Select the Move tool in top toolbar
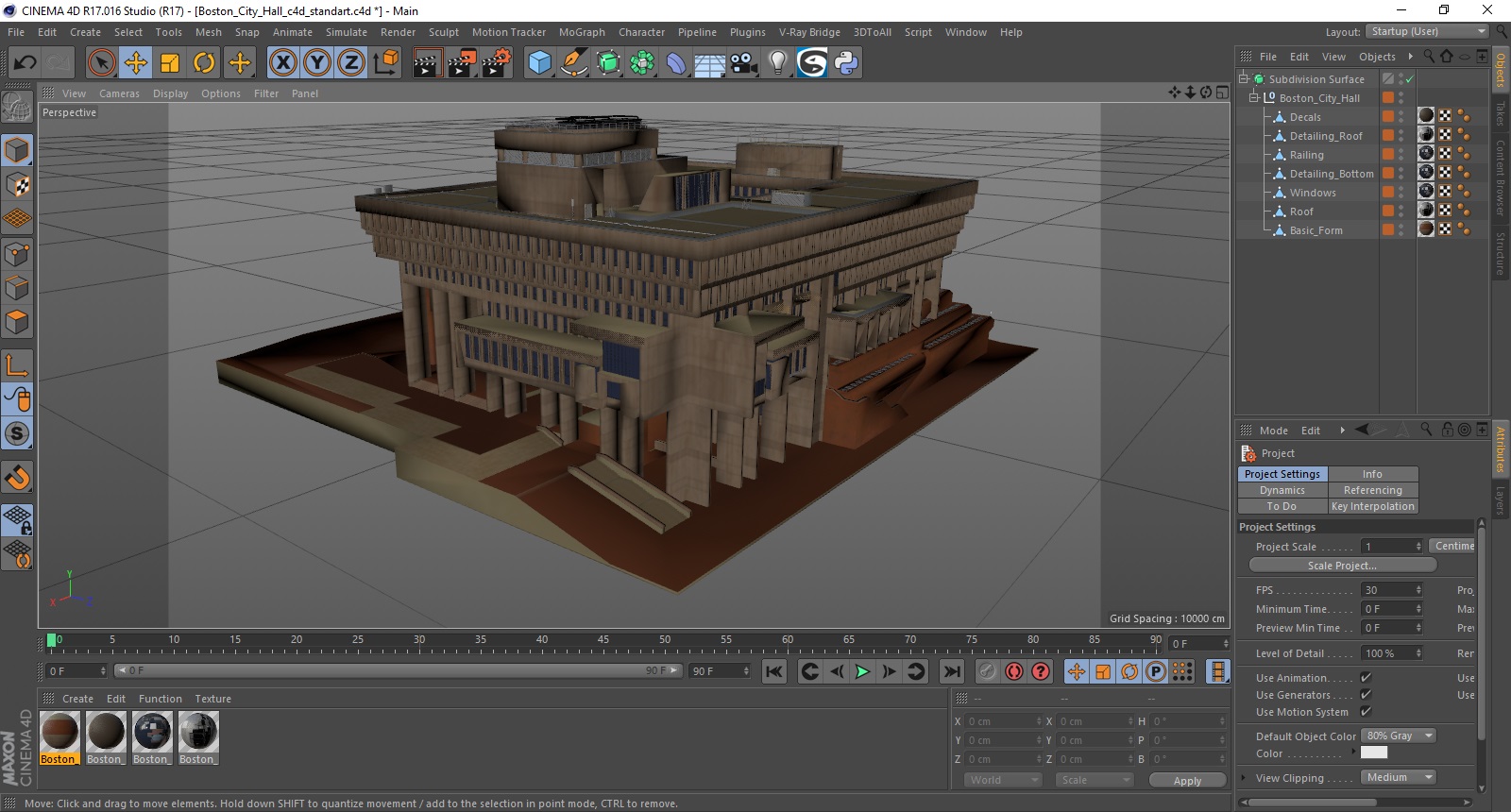 [x=136, y=63]
